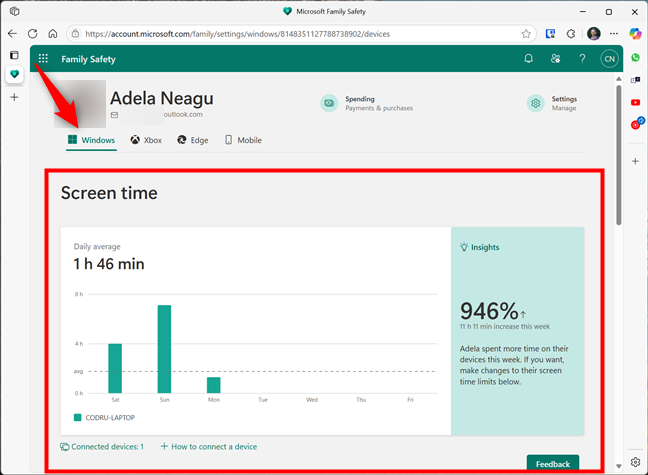Viewport: 648px width, 475px height.
Task: Open the Settings gear for Adela
Action: click(536, 103)
